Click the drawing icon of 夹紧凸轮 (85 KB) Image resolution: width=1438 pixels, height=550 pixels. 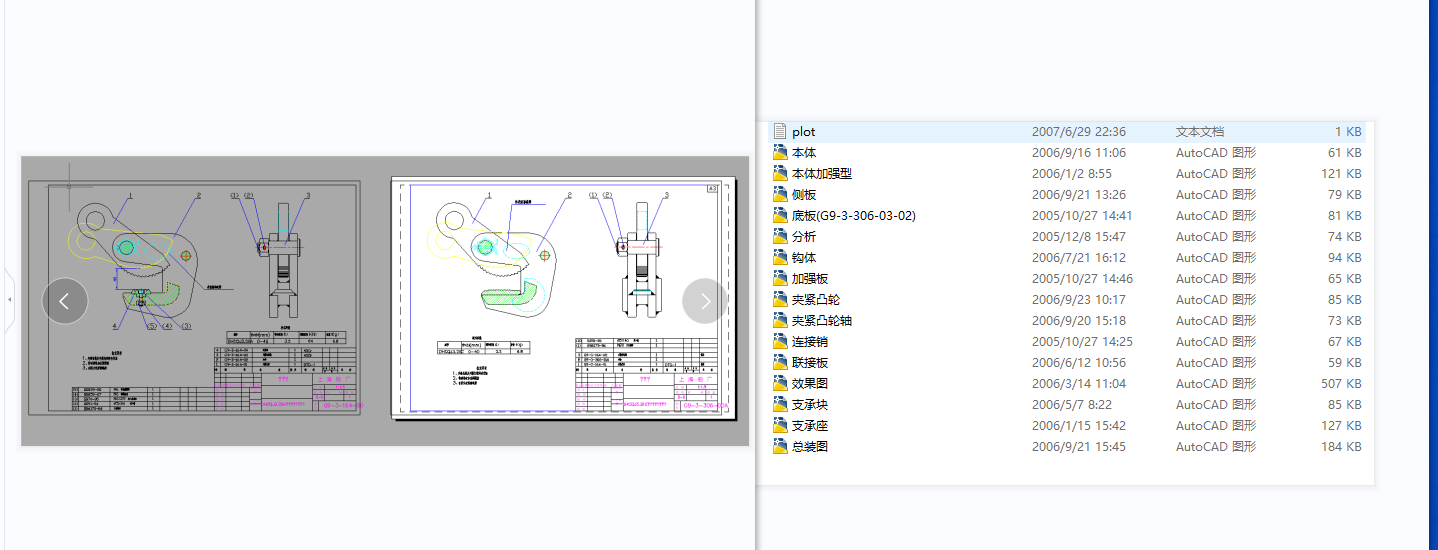(x=781, y=299)
